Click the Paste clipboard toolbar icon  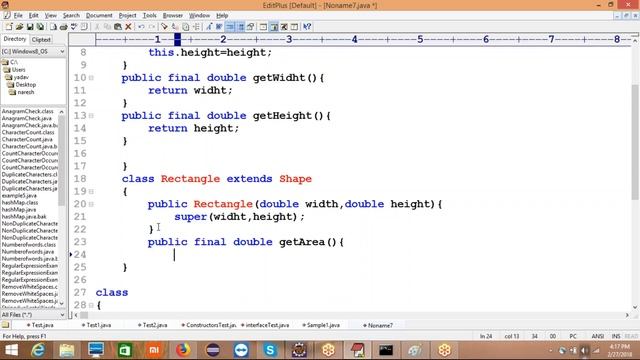[x=118, y=27]
